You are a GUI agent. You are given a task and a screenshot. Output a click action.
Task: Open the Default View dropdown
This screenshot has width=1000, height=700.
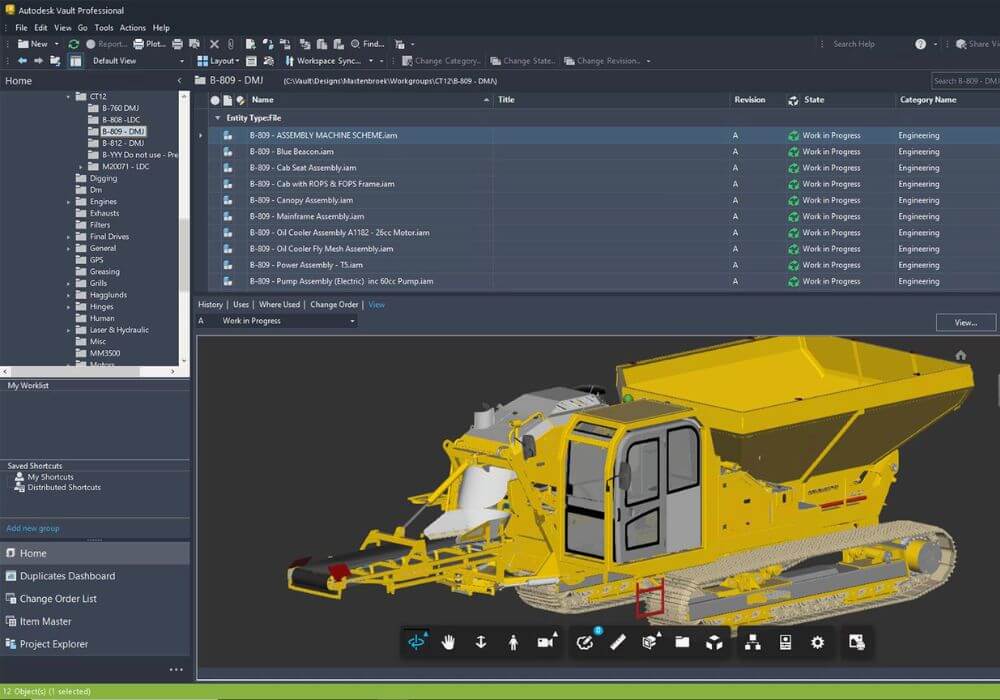181,61
